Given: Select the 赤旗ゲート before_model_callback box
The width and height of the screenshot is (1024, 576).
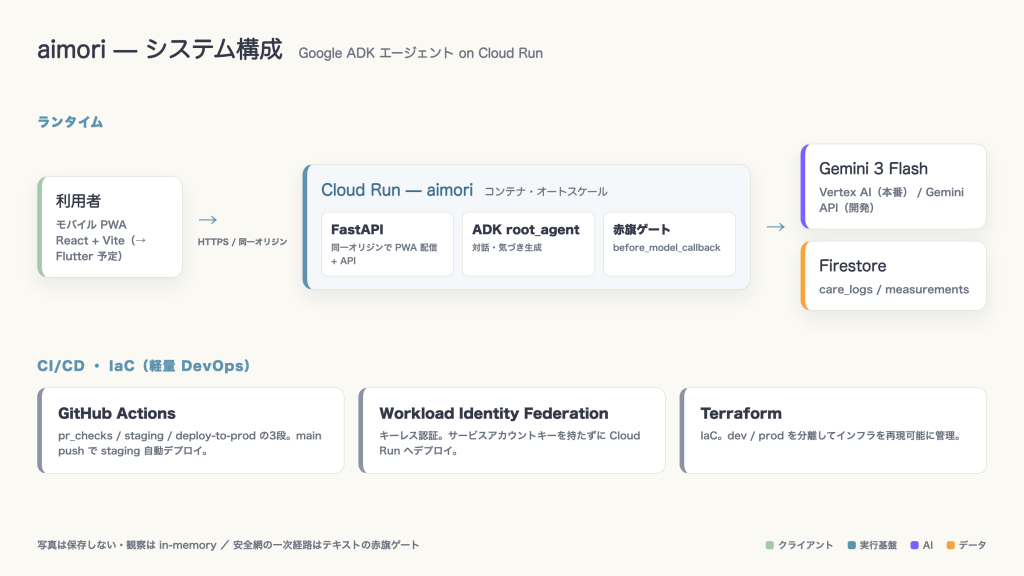Looking at the screenshot, I should (x=669, y=244).
